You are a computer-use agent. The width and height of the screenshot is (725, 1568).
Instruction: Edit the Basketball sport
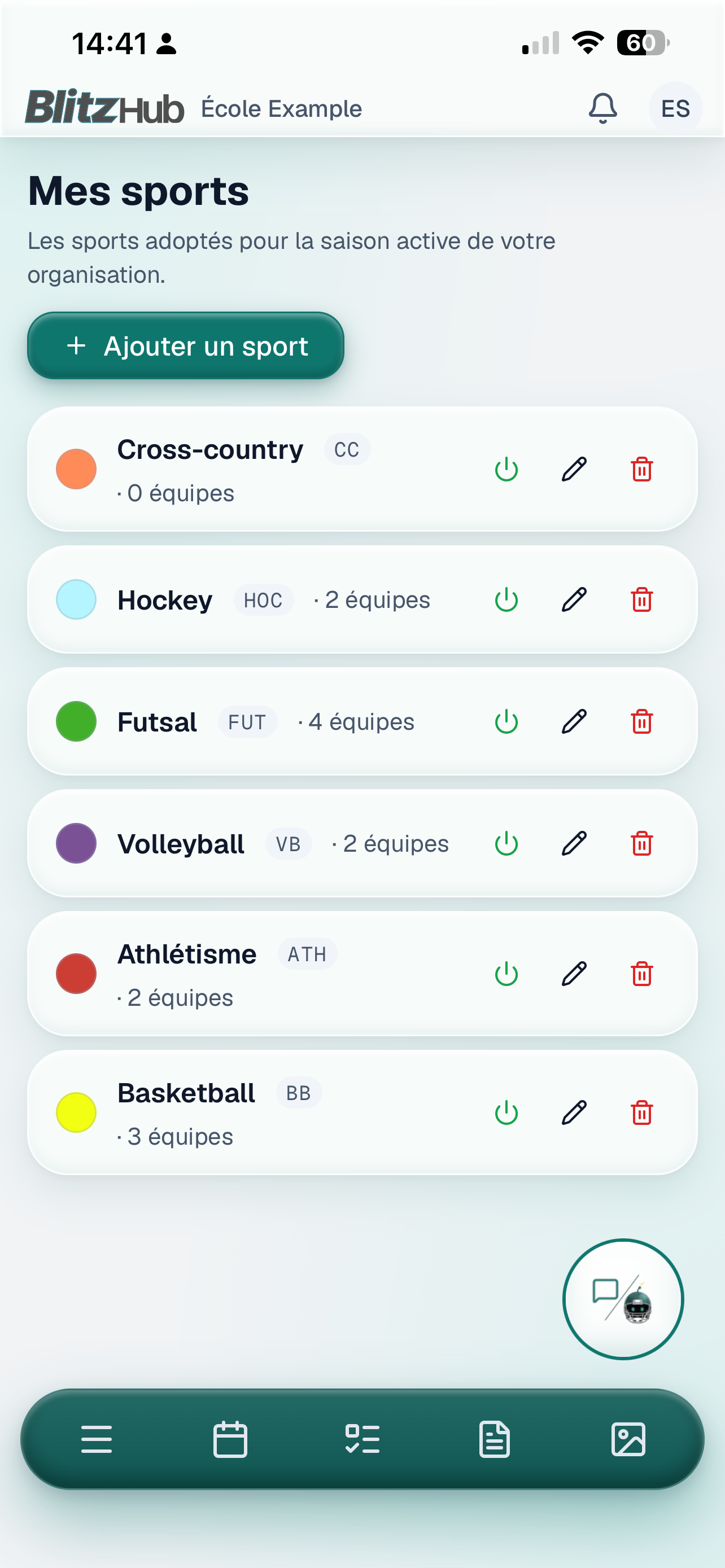(x=574, y=1113)
